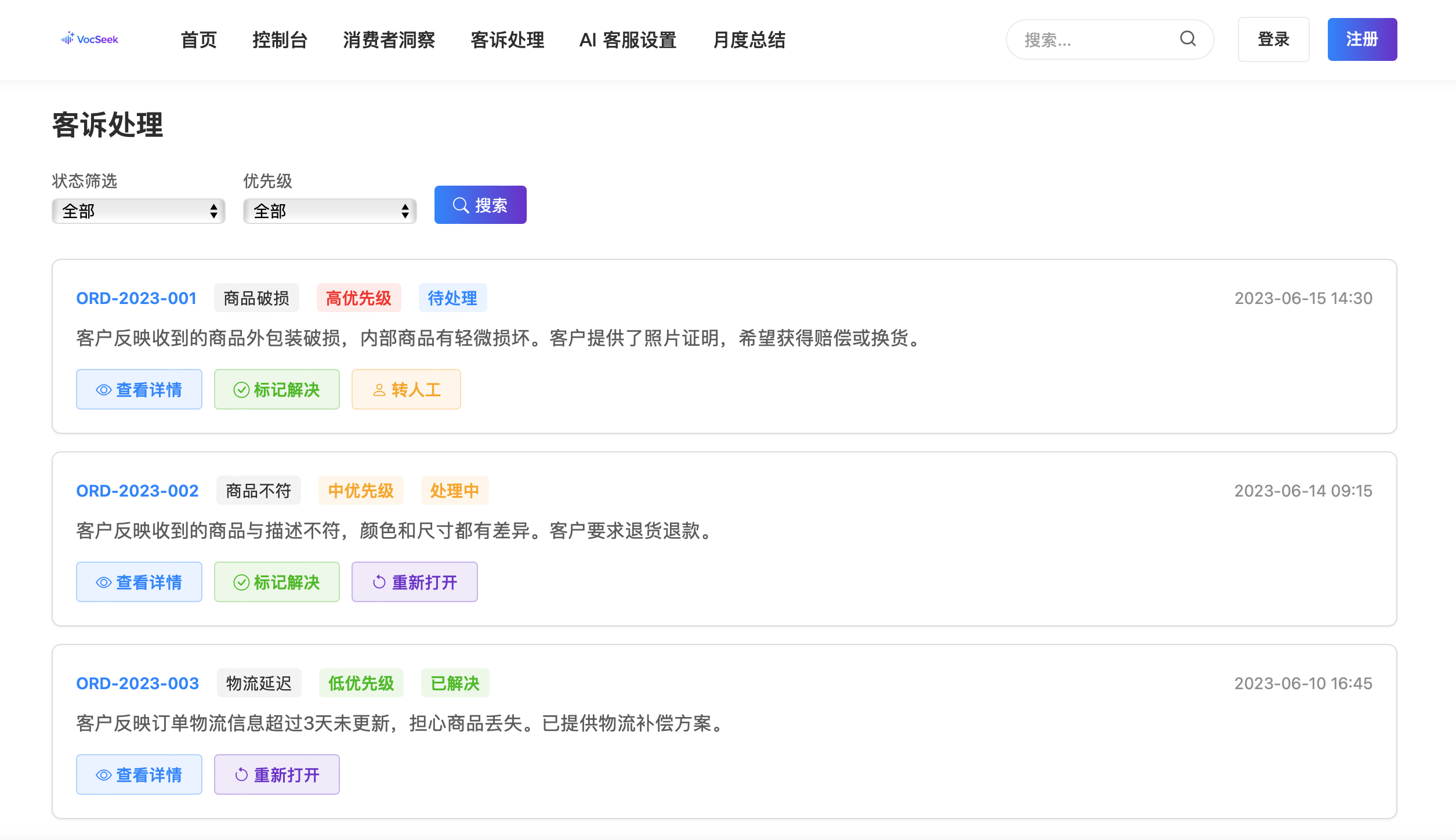Select the 月度总结 menu item
The image size is (1456, 840).
pyautogui.click(x=749, y=39)
